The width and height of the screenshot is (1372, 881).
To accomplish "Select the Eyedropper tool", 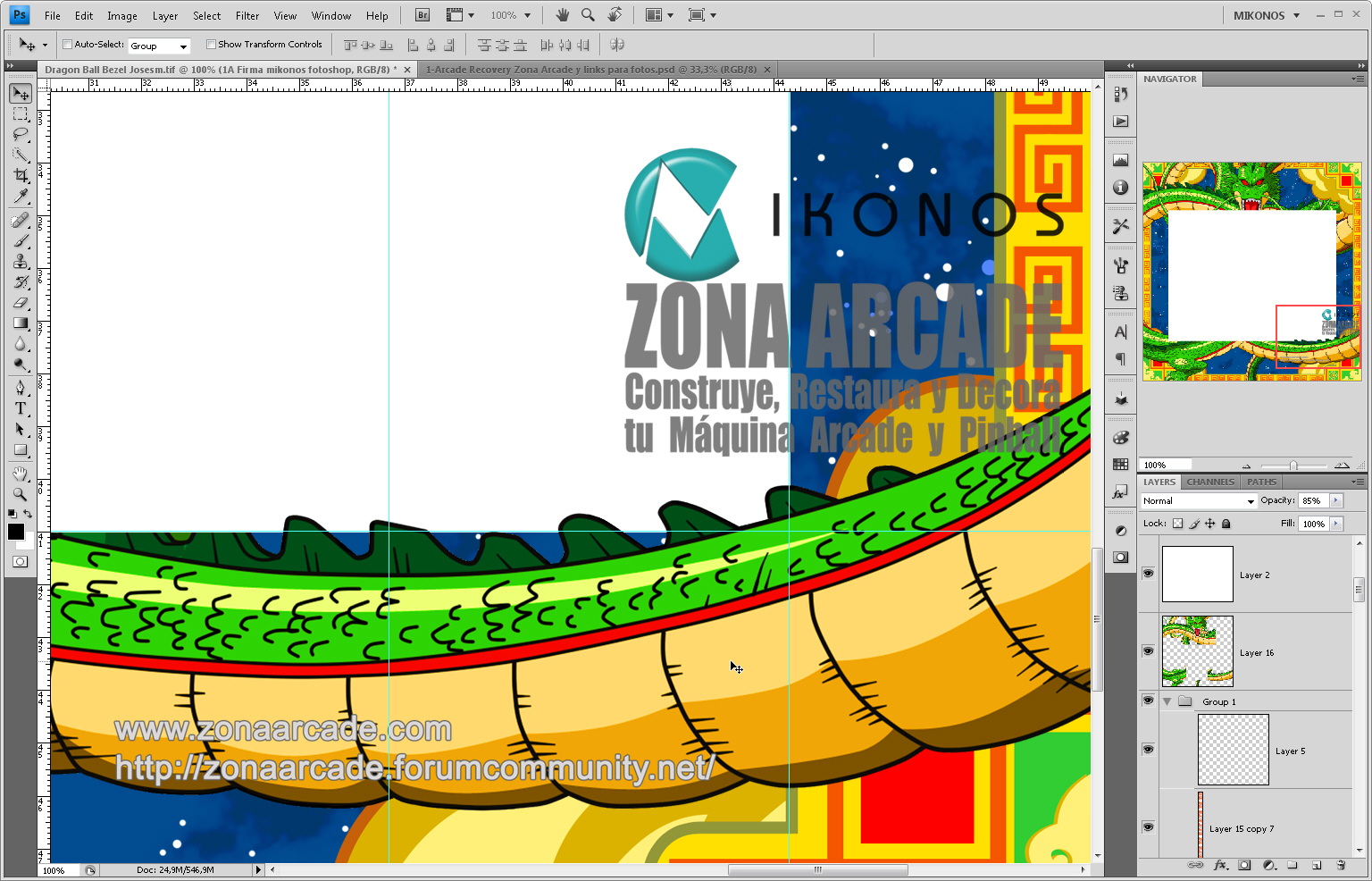I will coord(21,197).
